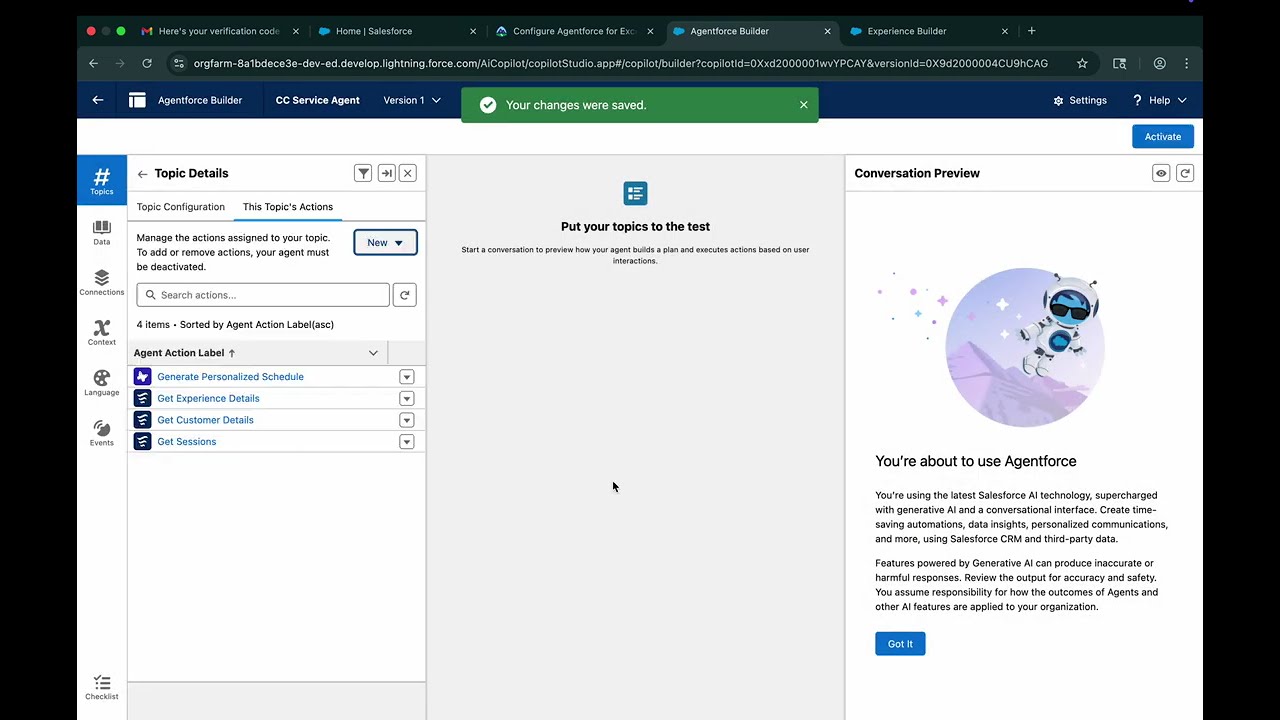Click the Agentforce Builder app icon
Image resolution: width=1280 pixels, height=720 pixels.
(x=138, y=100)
